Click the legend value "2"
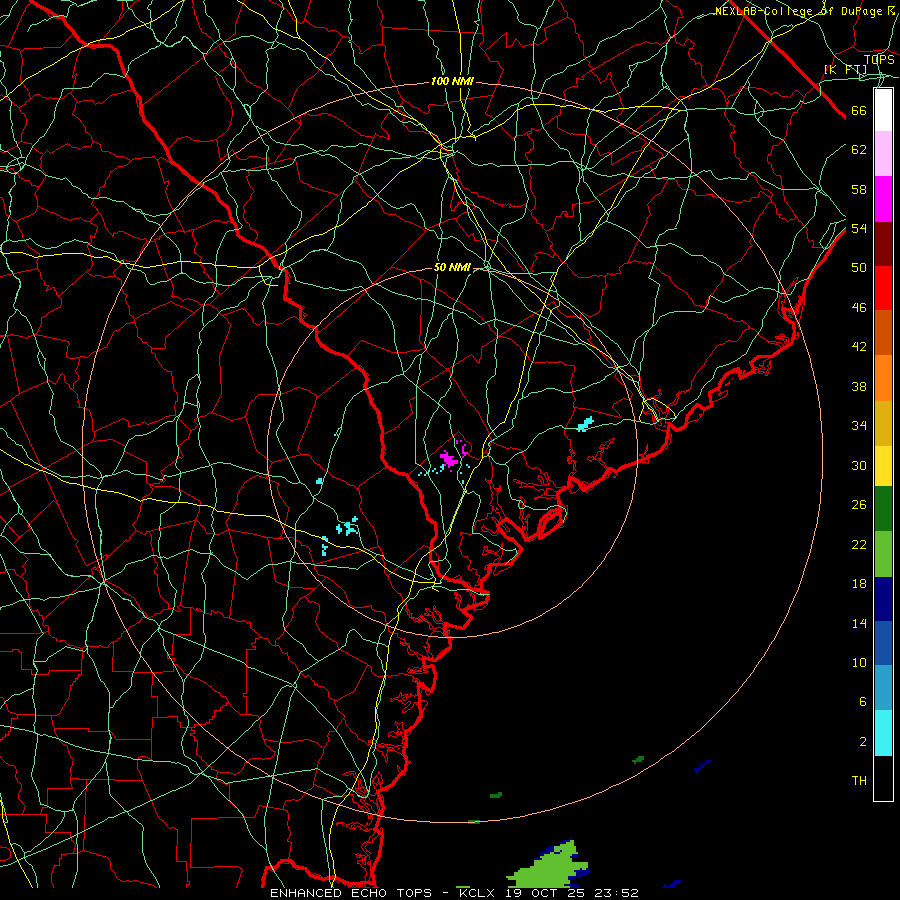The width and height of the screenshot is (900, 900). pos(863,742)
